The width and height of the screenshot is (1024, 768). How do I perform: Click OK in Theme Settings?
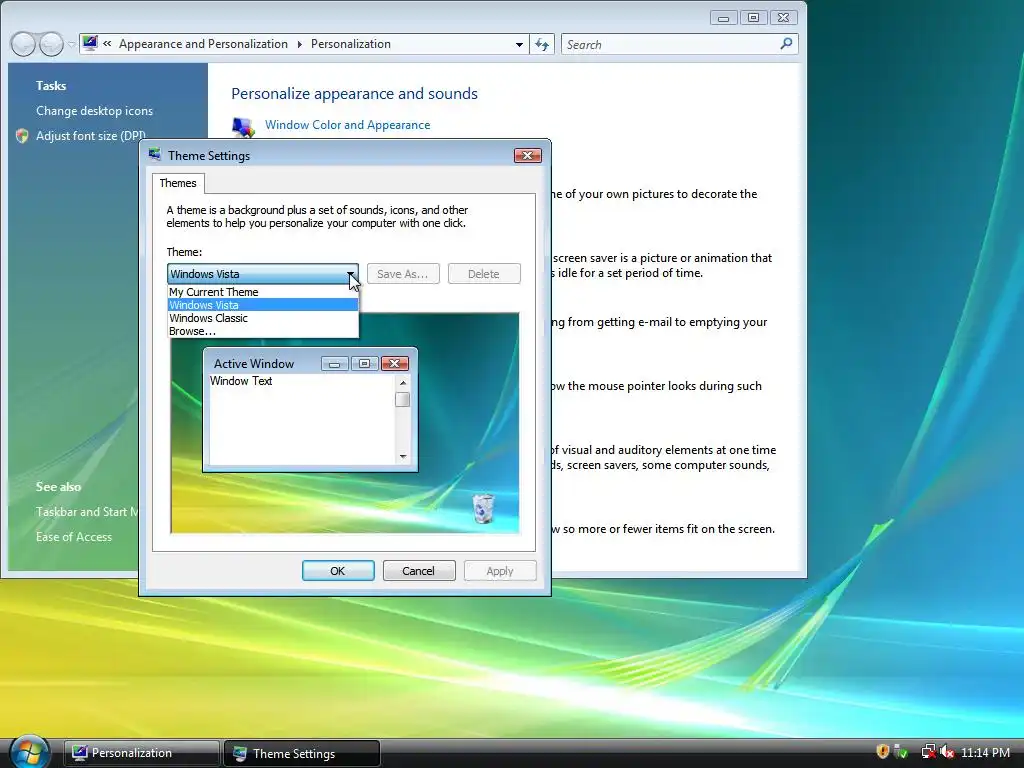pos(338,571)
